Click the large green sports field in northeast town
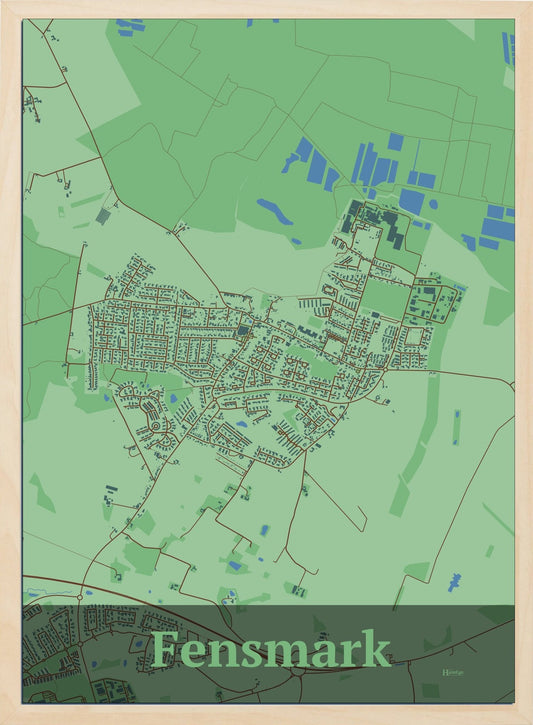533x725 pixels. click(x=385, y=298)
